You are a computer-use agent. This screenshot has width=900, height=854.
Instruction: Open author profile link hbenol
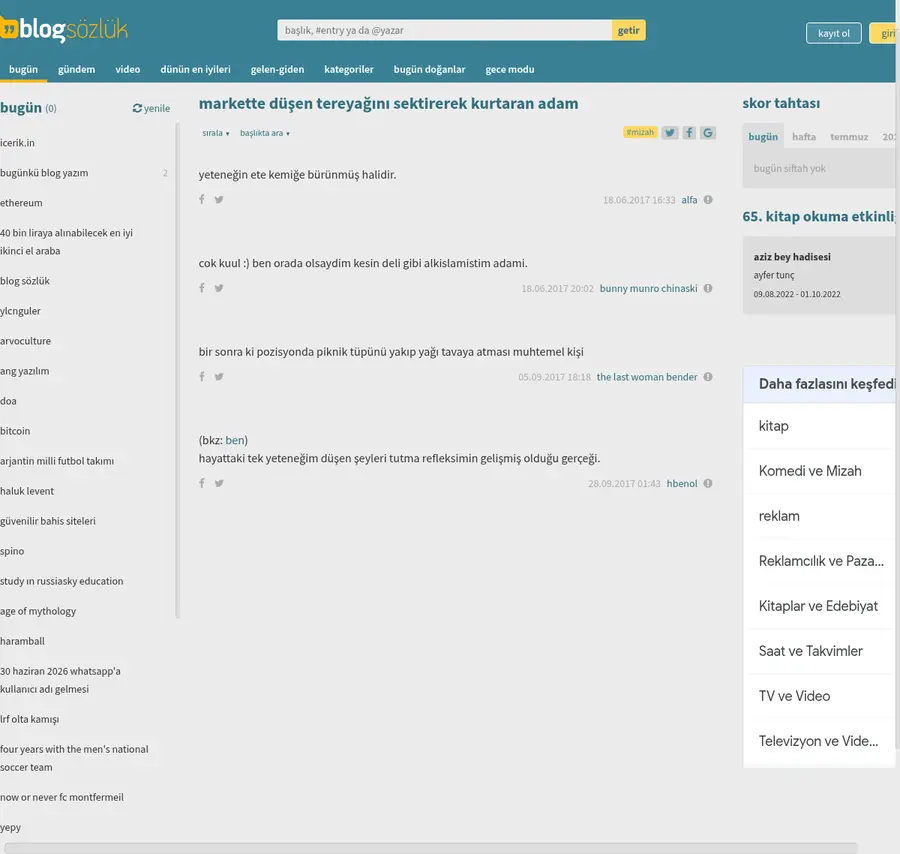pos(682,483)
